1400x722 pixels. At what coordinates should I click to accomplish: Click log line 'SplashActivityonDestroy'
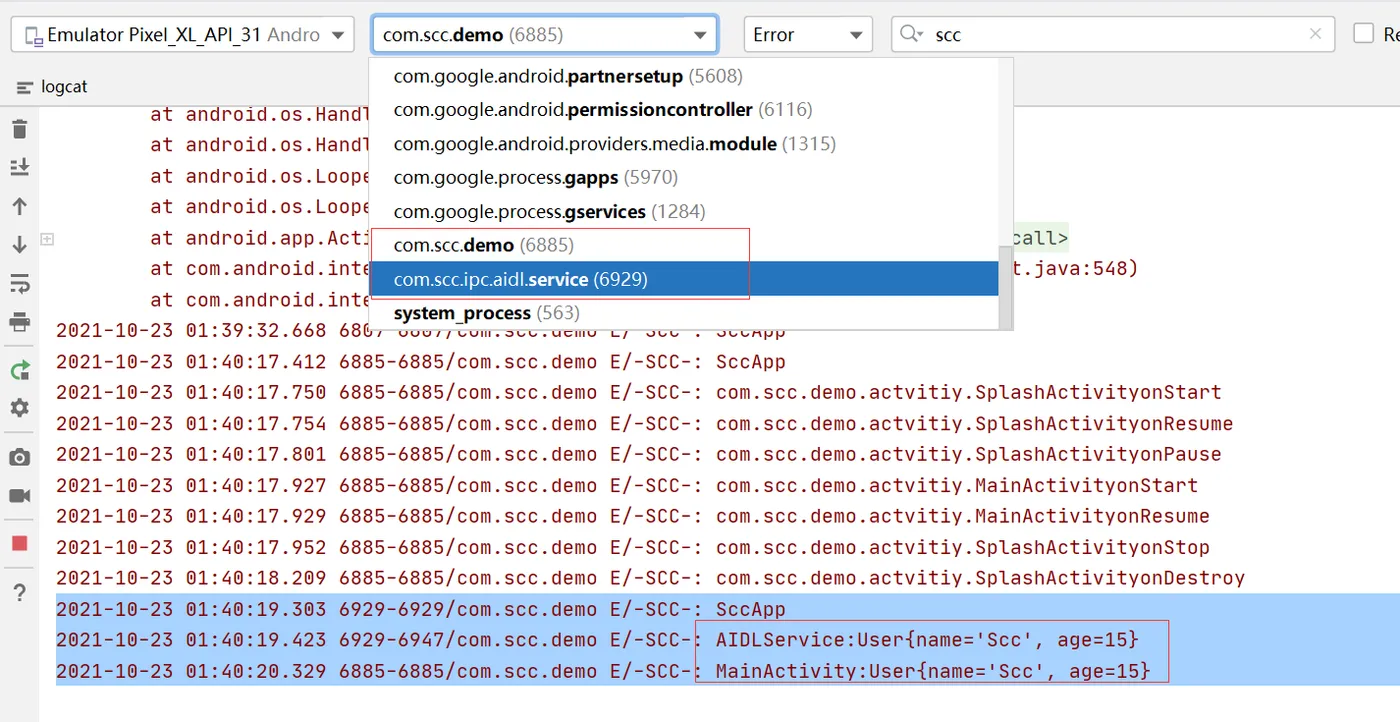651,578
